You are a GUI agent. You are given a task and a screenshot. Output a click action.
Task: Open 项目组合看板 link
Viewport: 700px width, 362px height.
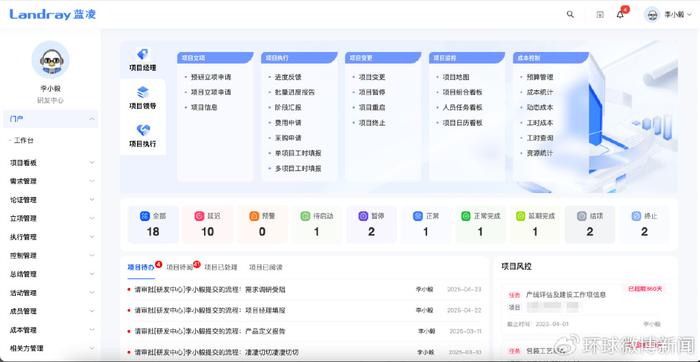[x=462, y=92]
